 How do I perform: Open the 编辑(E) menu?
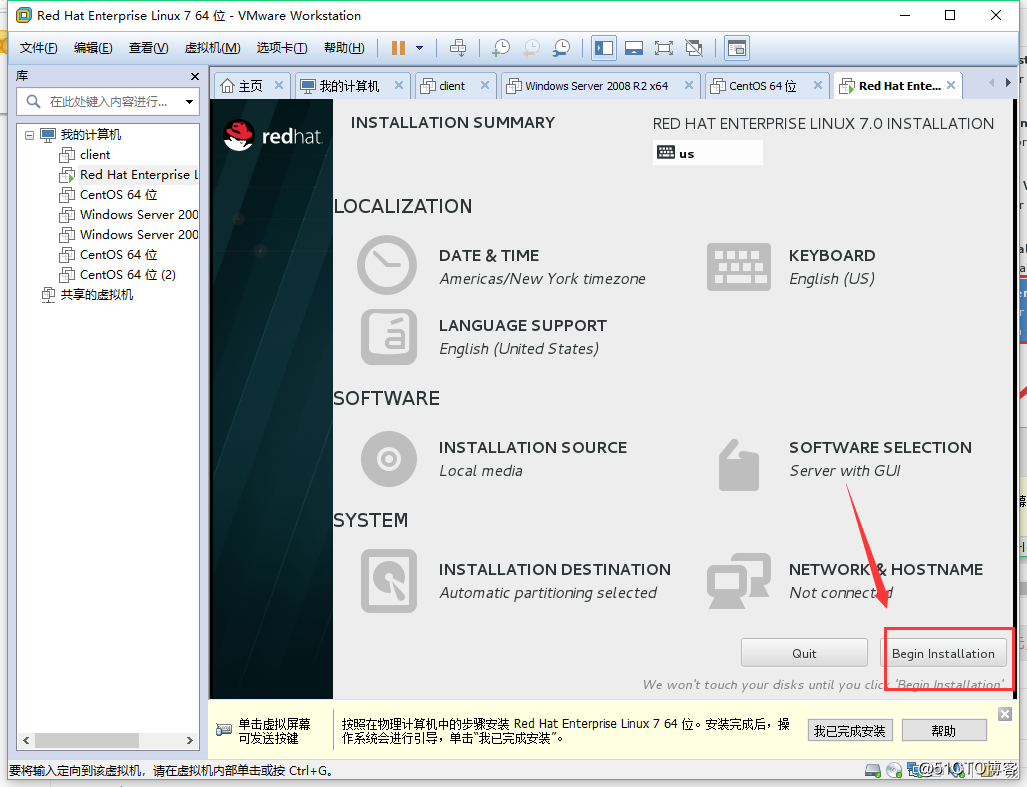93,48
